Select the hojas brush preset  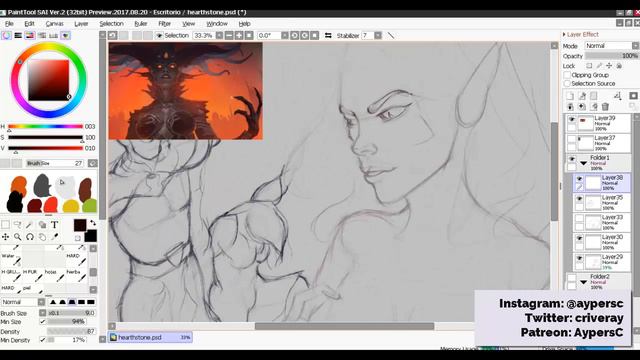[x=55, y=276]
